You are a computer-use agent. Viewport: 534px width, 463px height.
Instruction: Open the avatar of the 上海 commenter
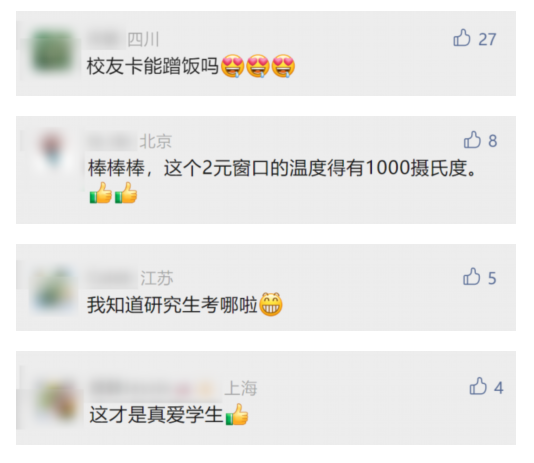(x=58, y=400)
